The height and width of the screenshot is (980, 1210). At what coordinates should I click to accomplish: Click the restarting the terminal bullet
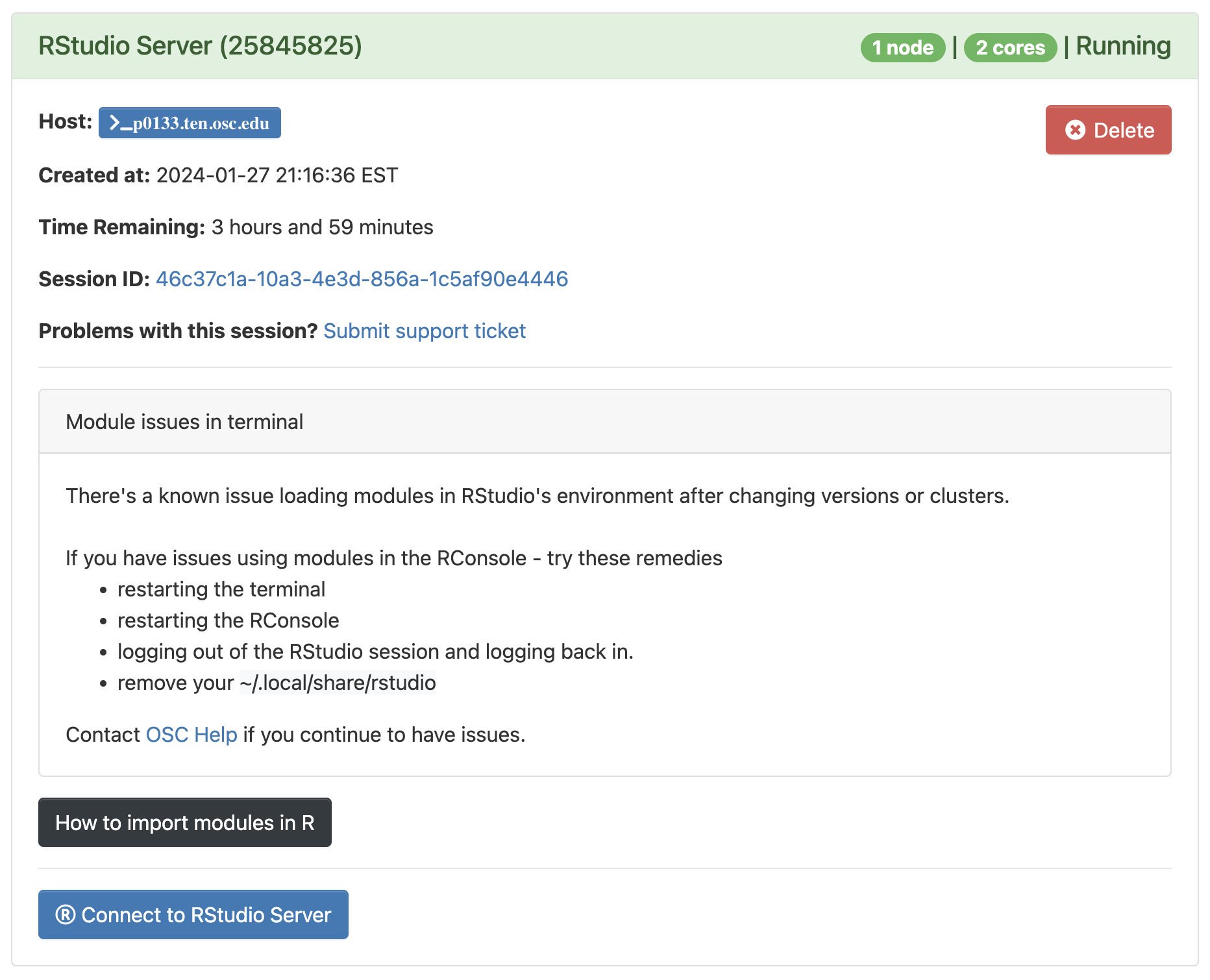[x=221, y=589]
